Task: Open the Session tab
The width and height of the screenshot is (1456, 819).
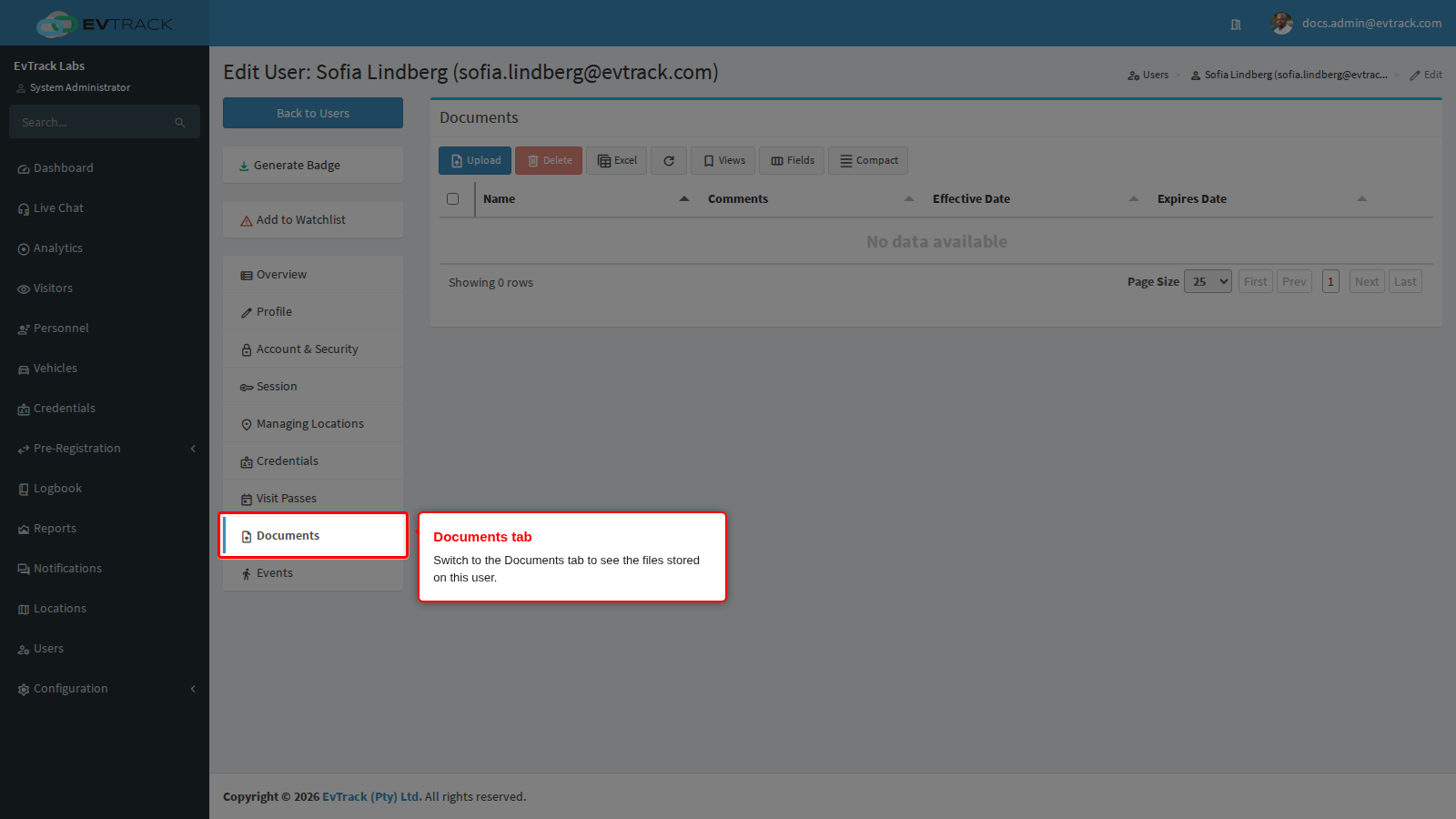Action: pos(313,387)
